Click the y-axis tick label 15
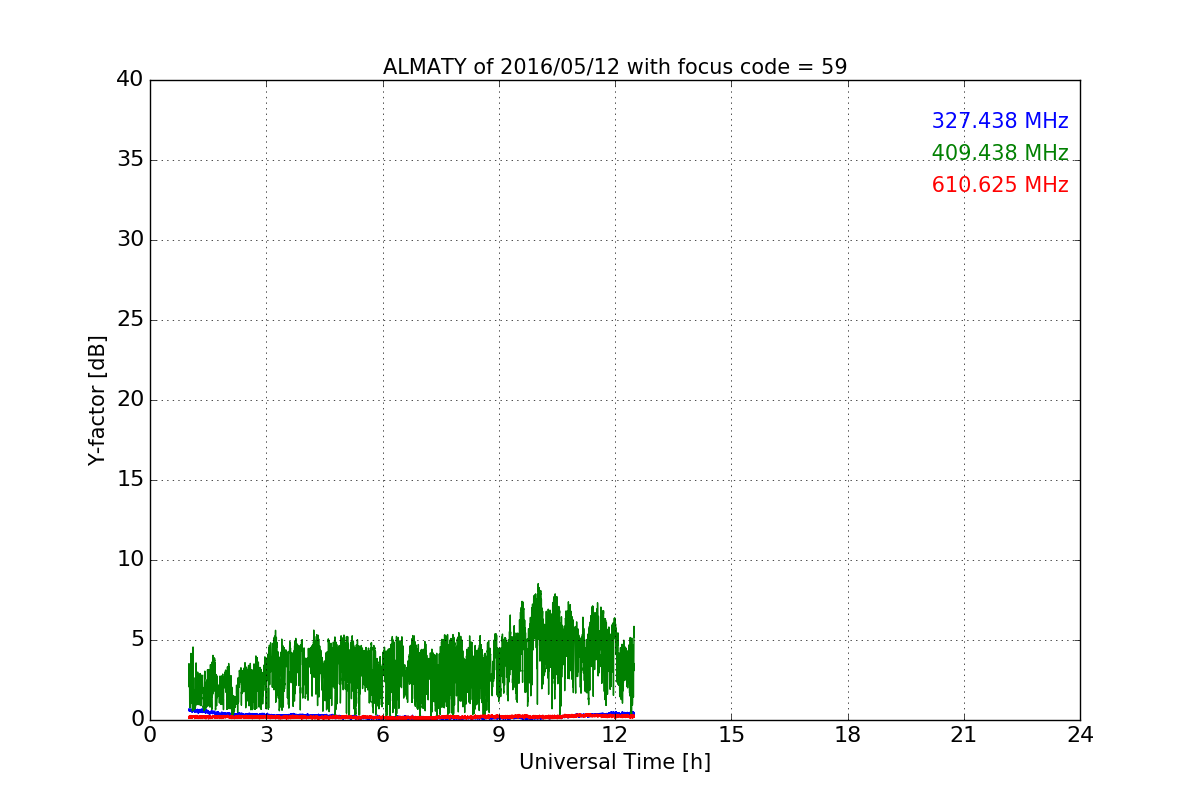1200x800 pixels. tap(130, 480)
